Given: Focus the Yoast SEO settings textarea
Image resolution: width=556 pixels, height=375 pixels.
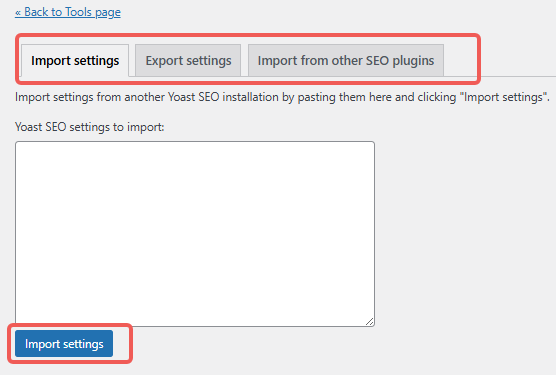Looking at the screenshot, I should tap(195, 234).
